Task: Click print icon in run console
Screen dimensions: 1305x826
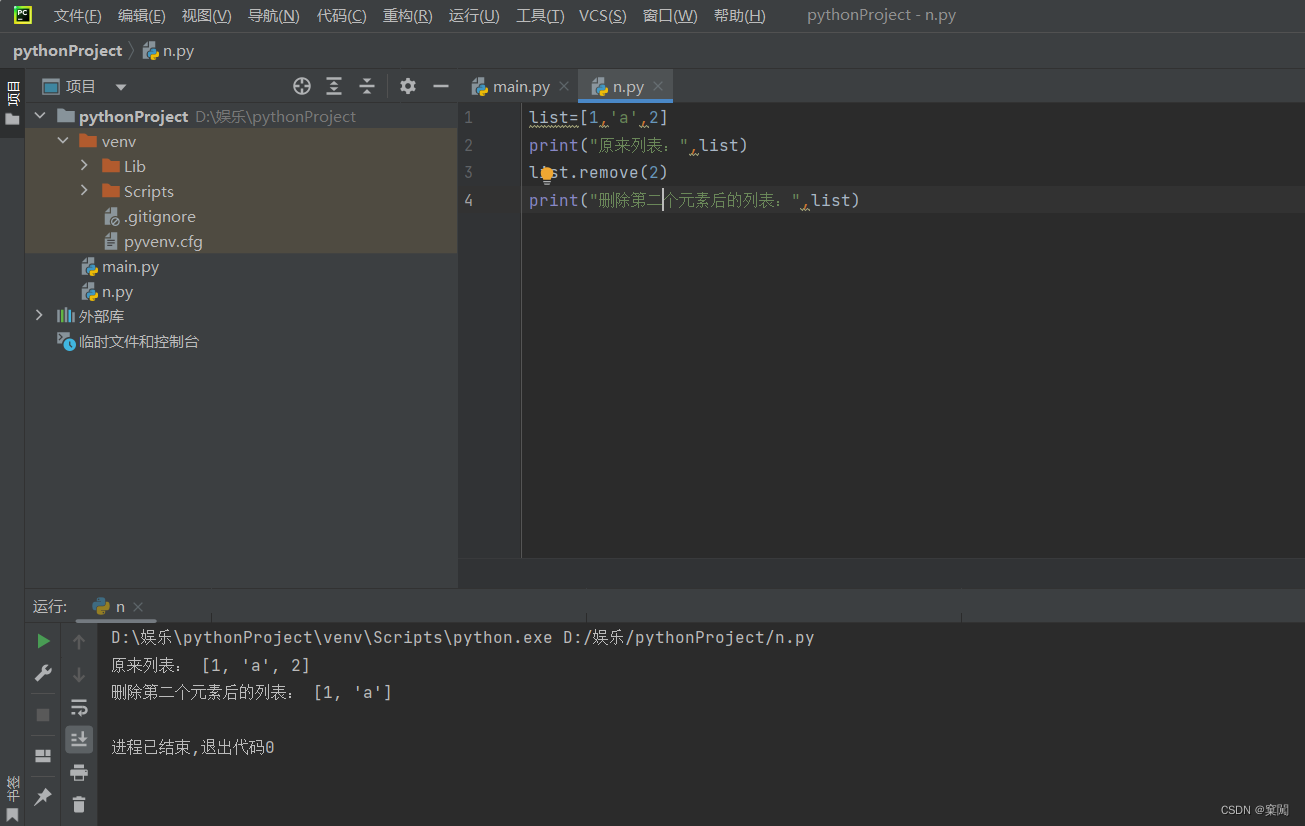Action: [79, 772]
